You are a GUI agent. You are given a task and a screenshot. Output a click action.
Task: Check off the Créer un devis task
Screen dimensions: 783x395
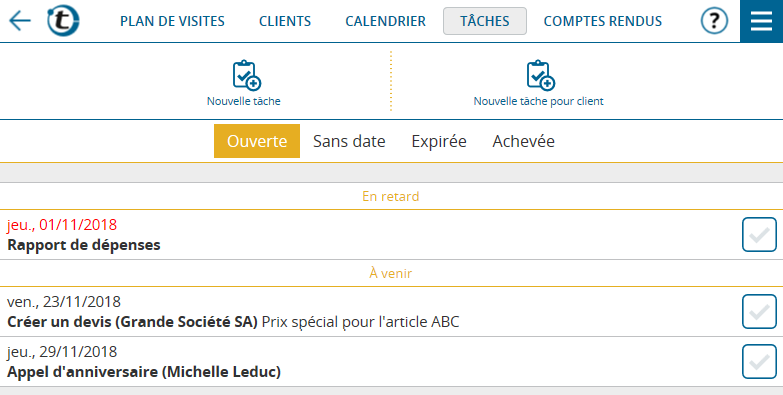pyautogui.click(x=759, y=312)
